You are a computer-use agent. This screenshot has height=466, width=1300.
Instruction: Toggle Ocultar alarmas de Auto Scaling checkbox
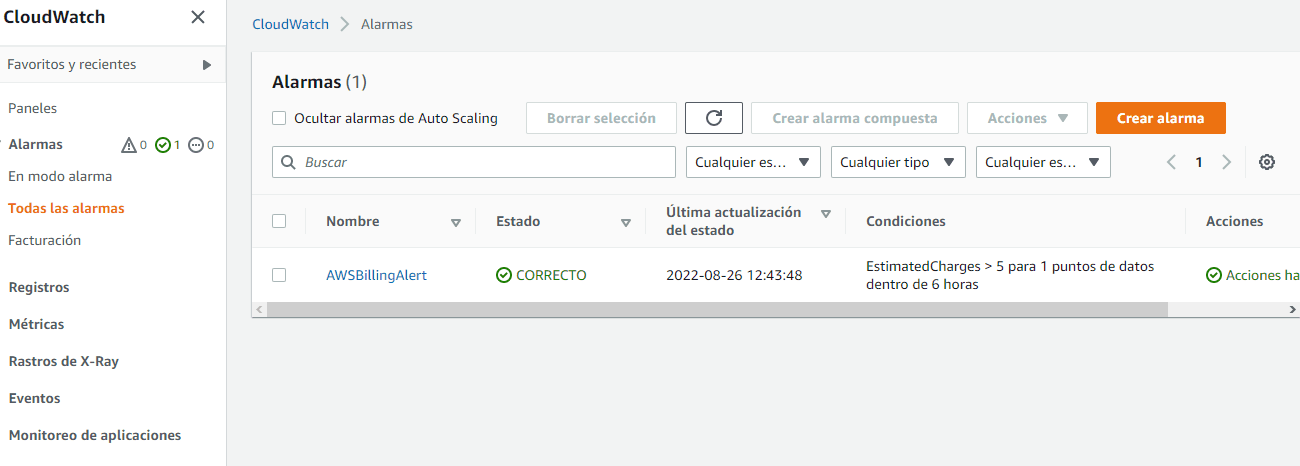(280, 118)
